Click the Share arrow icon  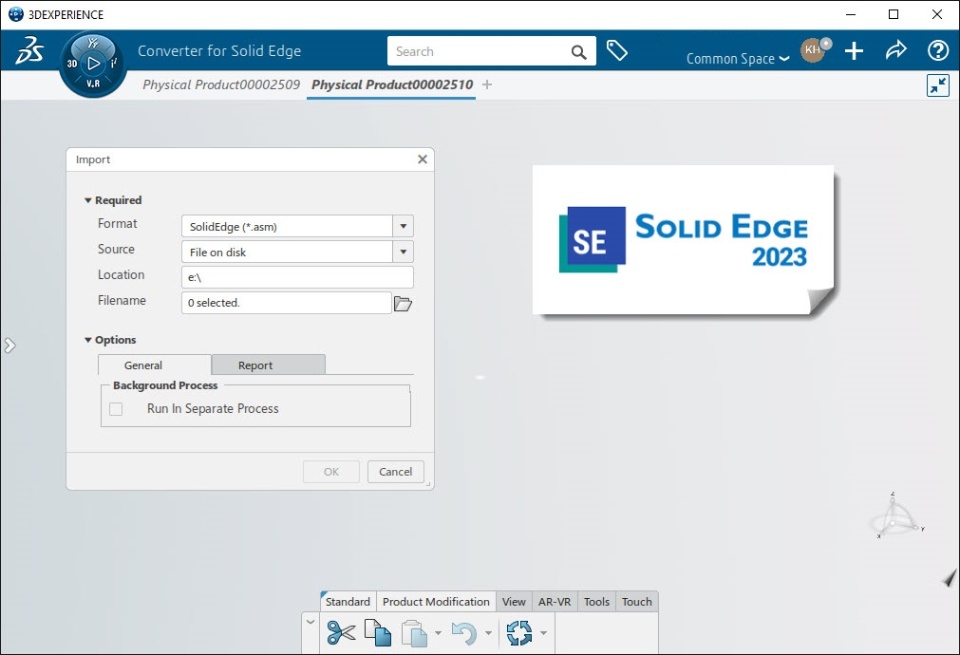coord(896,50)
